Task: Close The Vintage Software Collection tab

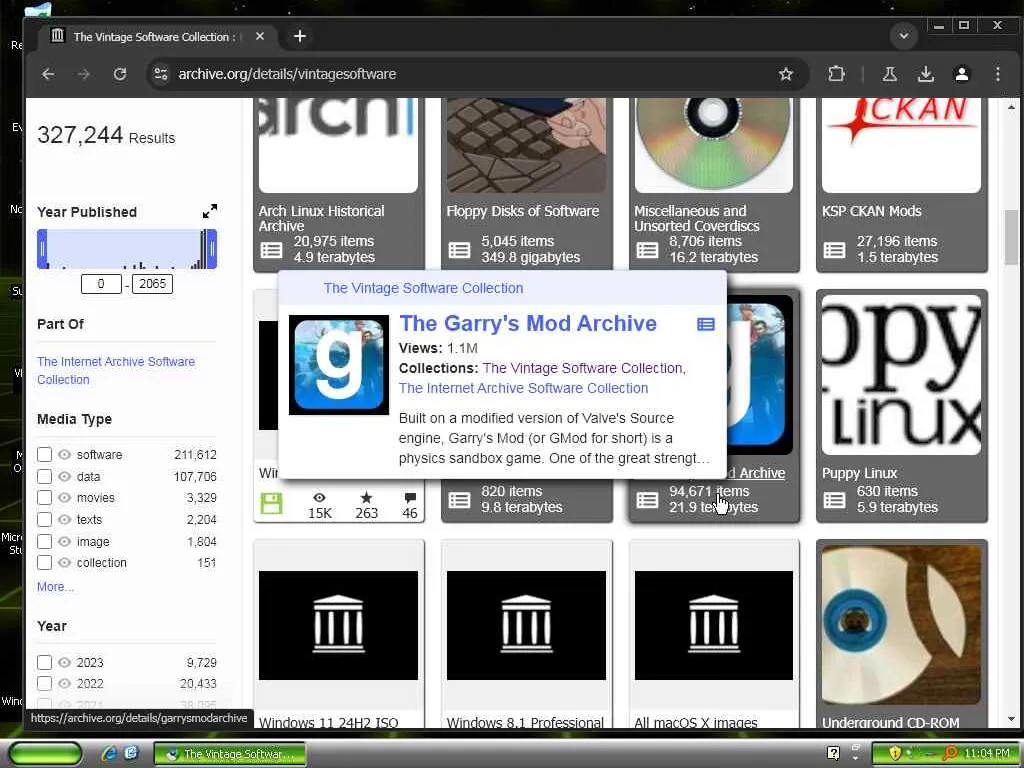Action: (260, 36)
